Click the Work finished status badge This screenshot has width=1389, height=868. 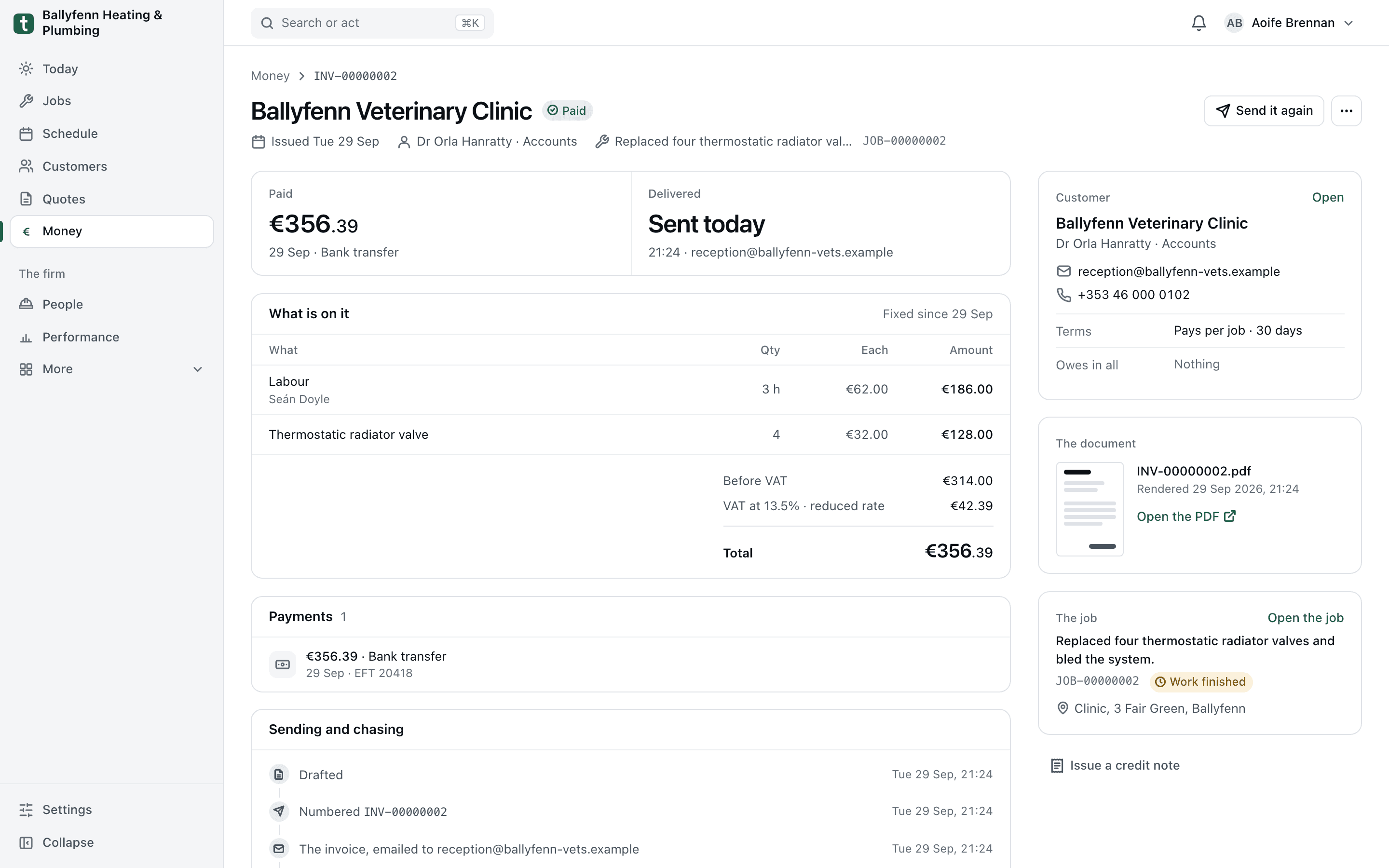1201,681
